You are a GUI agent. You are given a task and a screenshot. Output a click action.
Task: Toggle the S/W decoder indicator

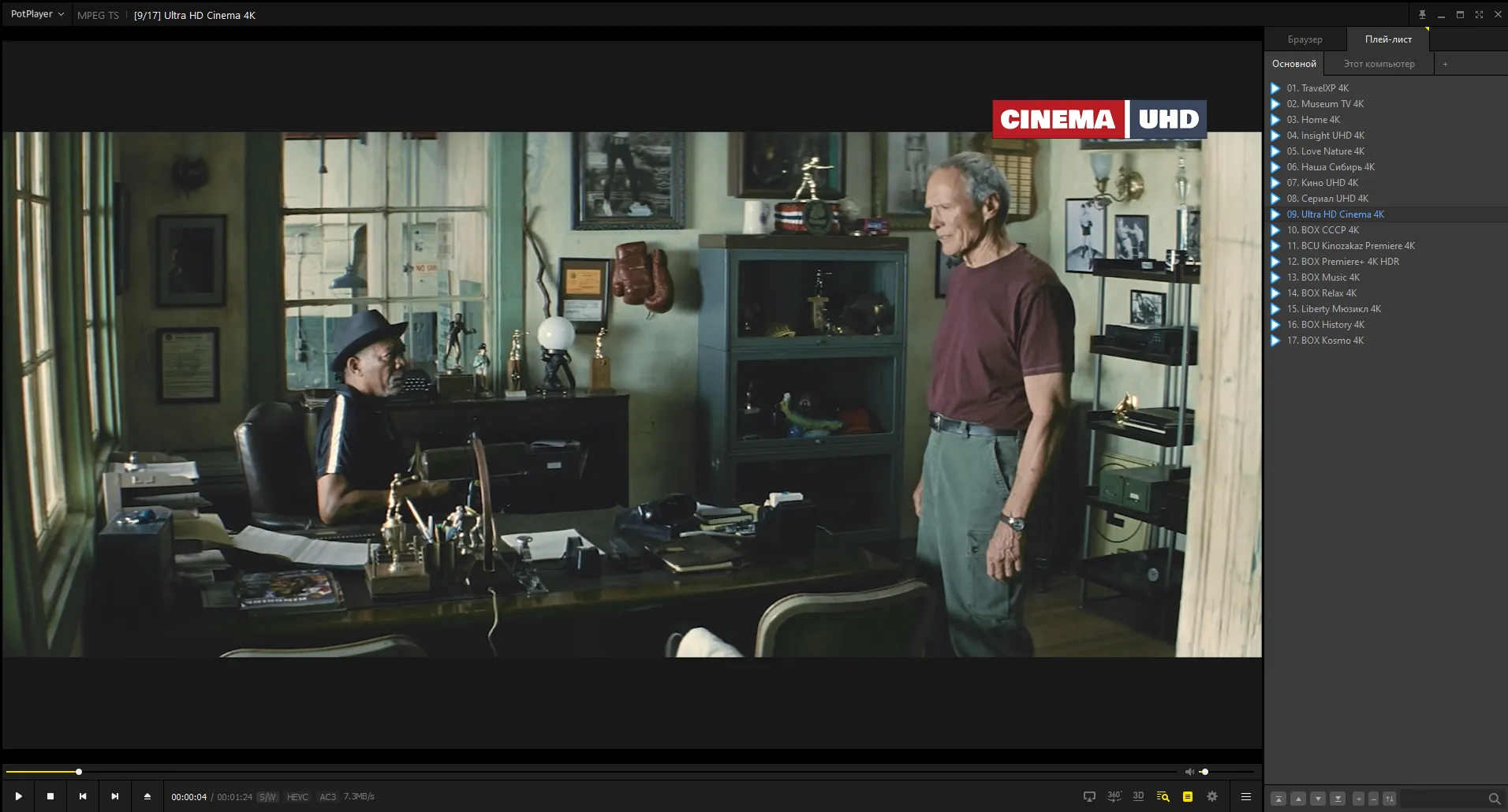pos(267,797)
